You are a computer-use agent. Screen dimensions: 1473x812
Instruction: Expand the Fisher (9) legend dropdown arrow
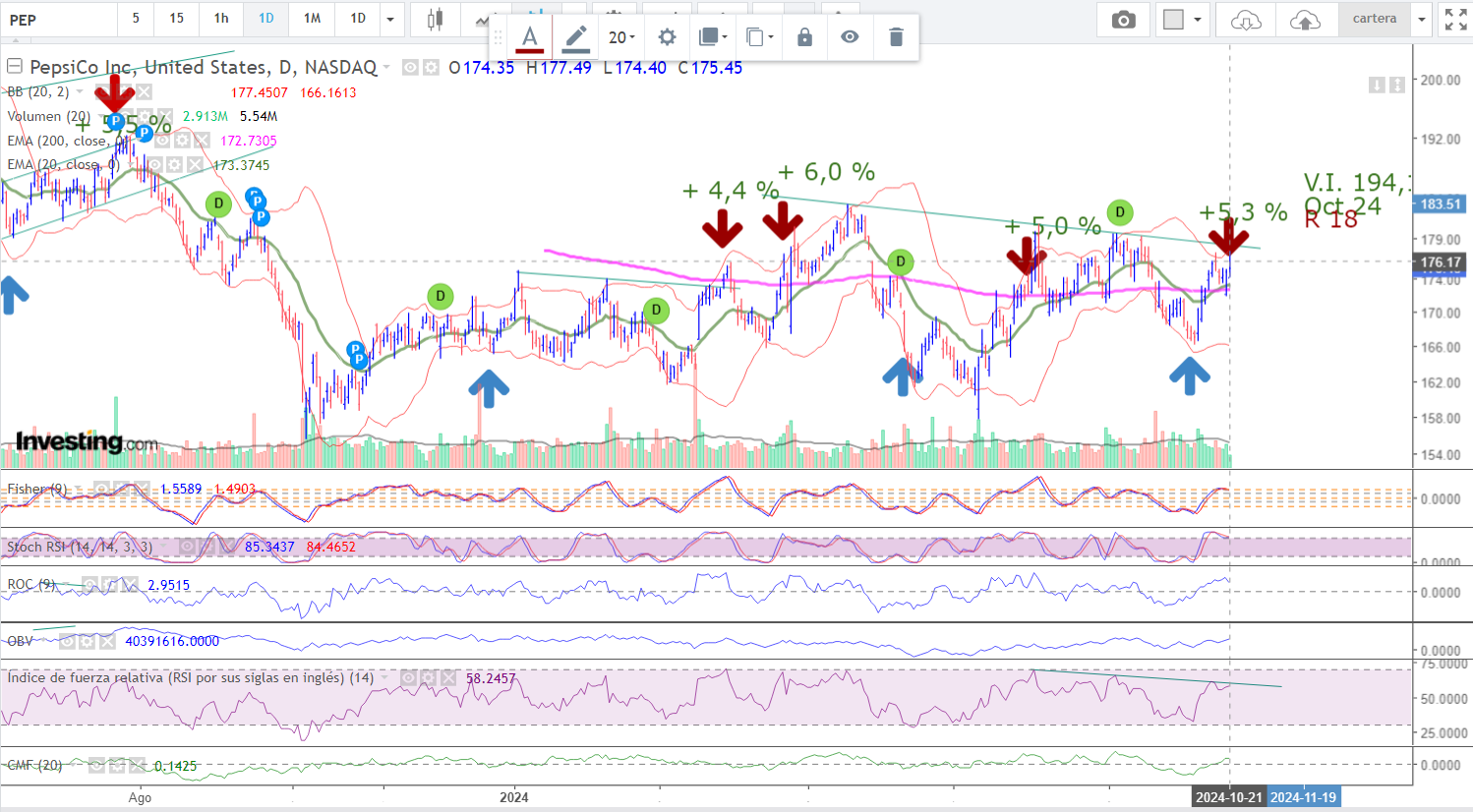(x=79, y=489)
